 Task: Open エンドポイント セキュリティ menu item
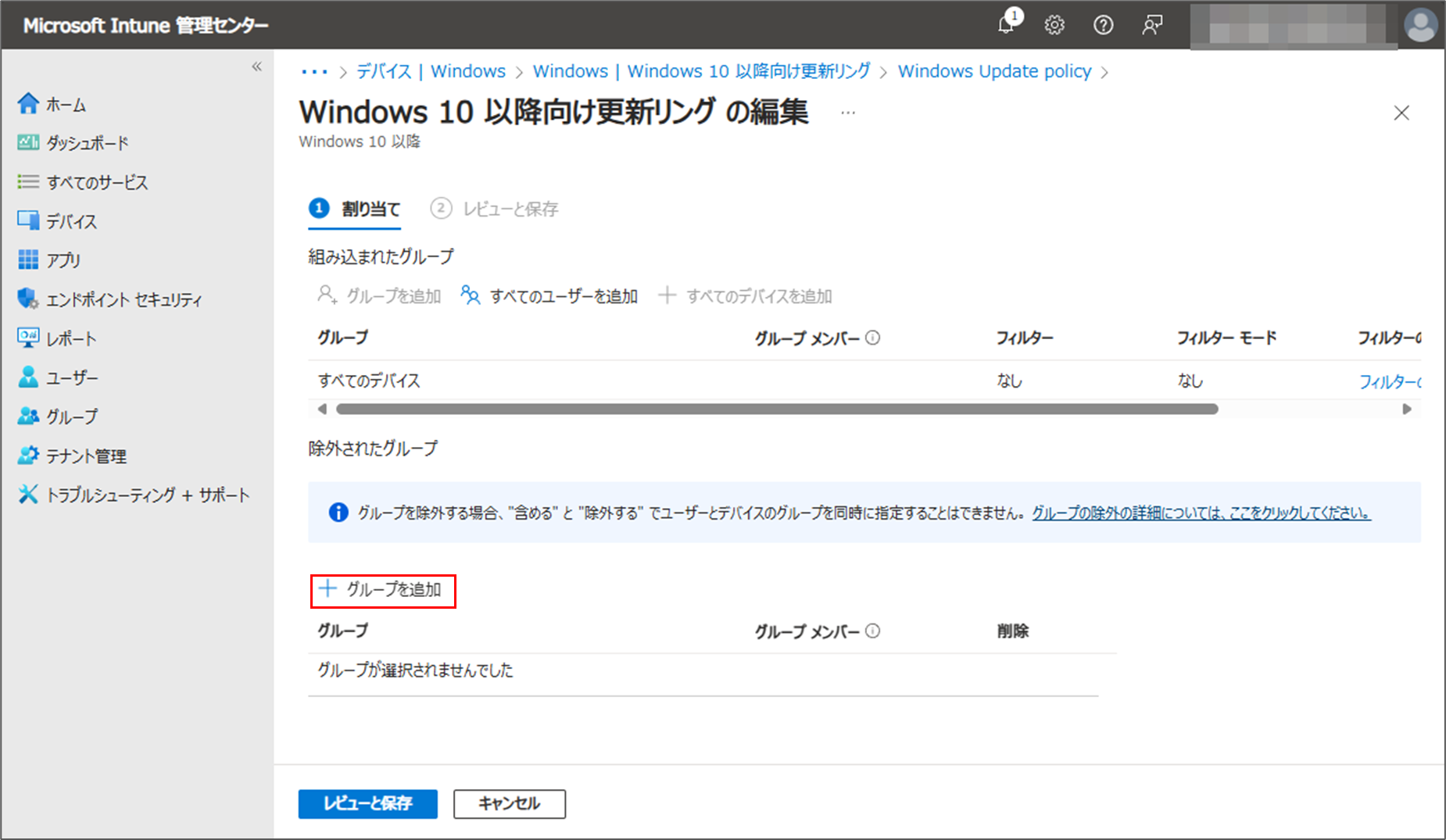pos(124,299)
